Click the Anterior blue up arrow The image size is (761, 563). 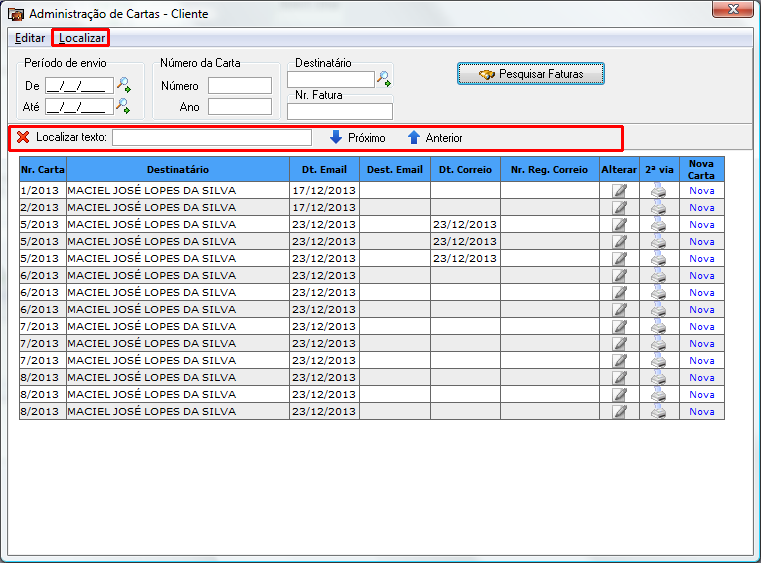pos(414,137)
